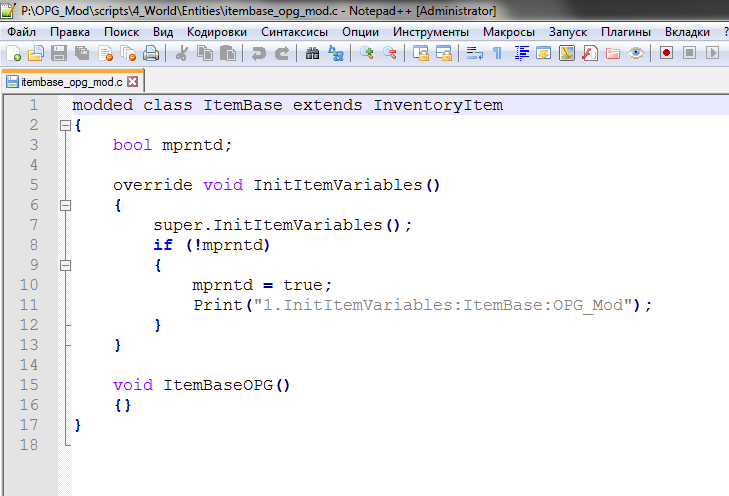Image resolution: width=729 pixels, height=496 pixels.
Task: Click 'override void InitItemVariables()' on line 5
Action: [277, 185]
